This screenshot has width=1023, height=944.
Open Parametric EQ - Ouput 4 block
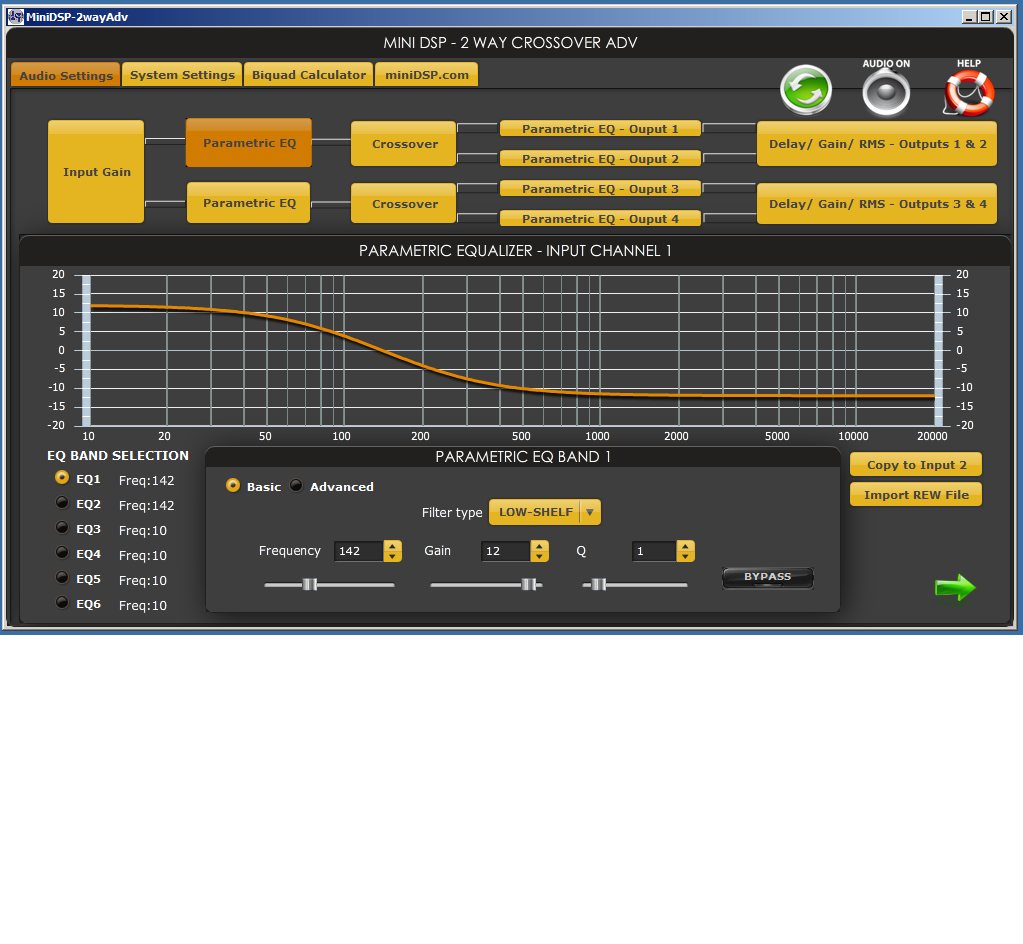pyautogui.click(x=600, y=219)
